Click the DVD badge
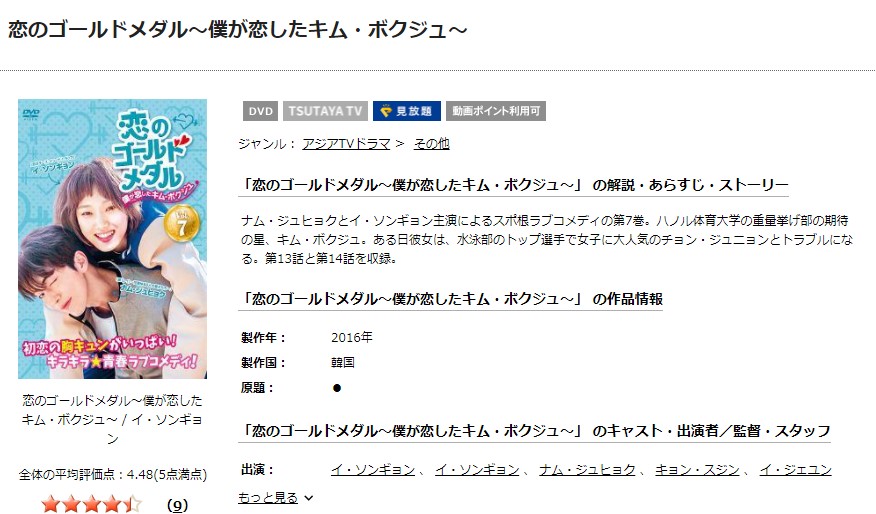 (260, 111)
